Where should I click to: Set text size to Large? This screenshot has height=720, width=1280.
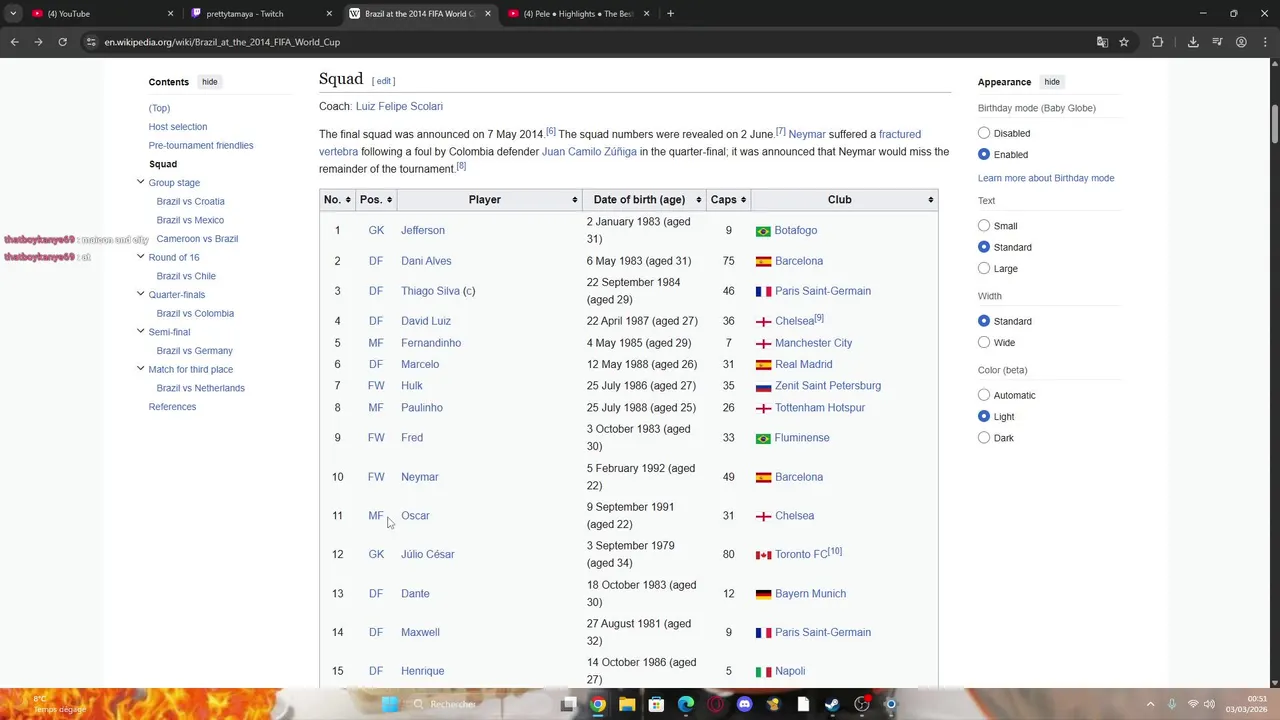click(984, 268)
